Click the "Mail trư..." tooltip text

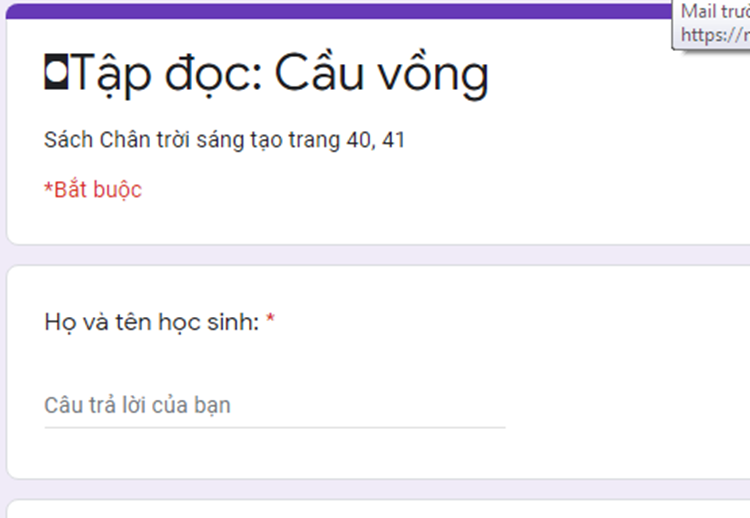714,12
